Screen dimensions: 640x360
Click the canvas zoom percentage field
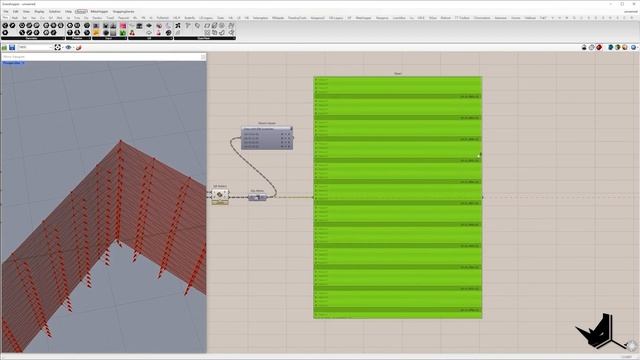[33, 48]
